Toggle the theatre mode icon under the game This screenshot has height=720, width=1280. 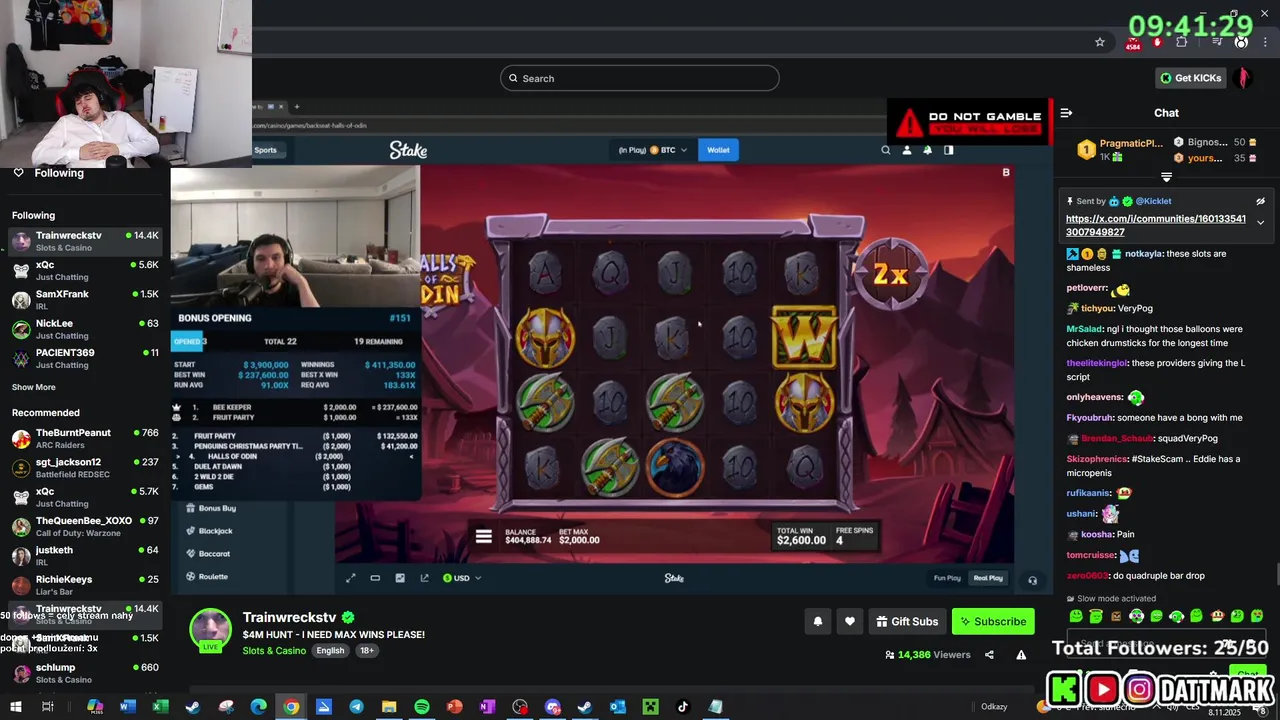[x=375, y=578]
